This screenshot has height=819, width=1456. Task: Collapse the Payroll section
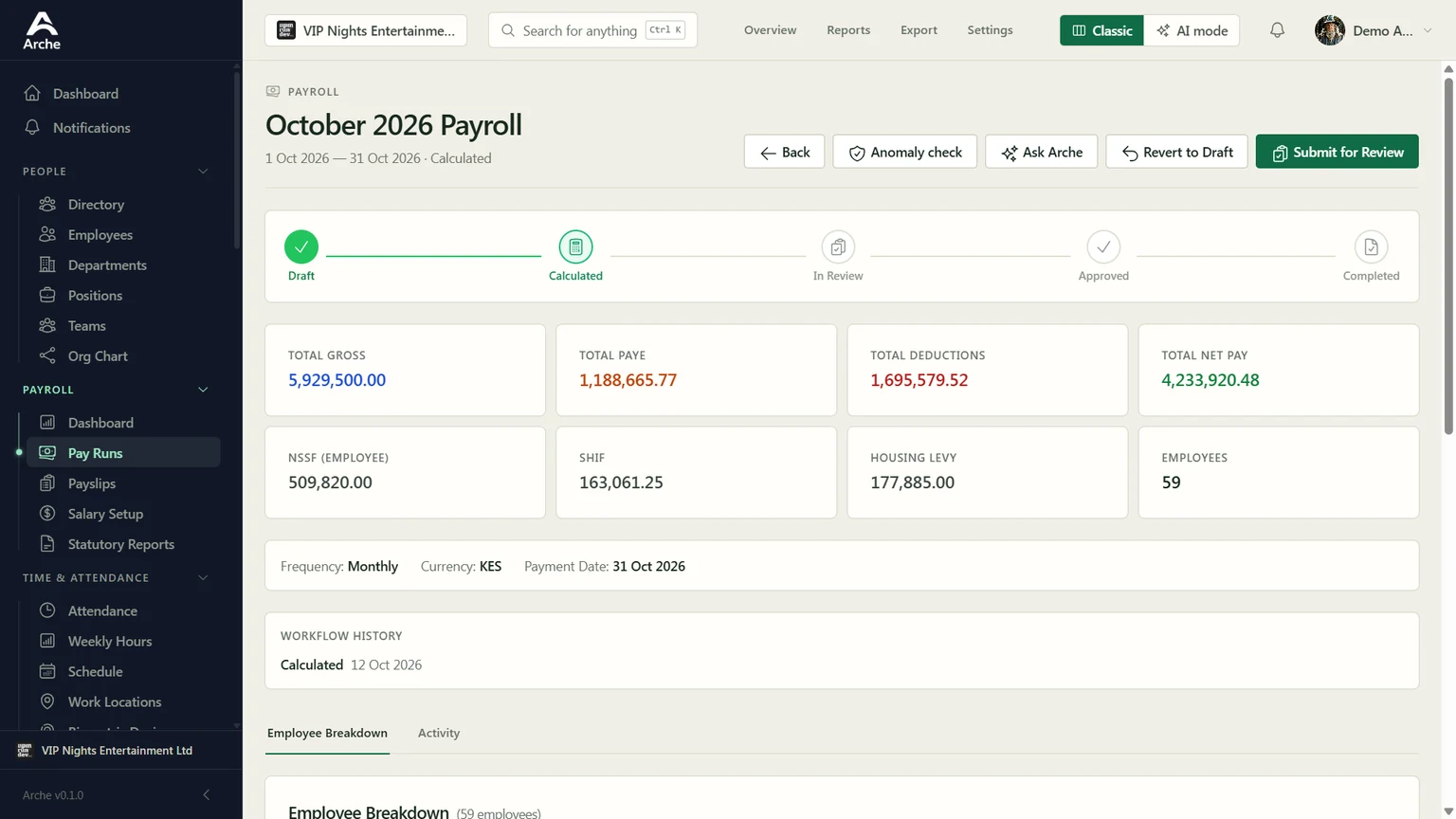coord(203,390)
